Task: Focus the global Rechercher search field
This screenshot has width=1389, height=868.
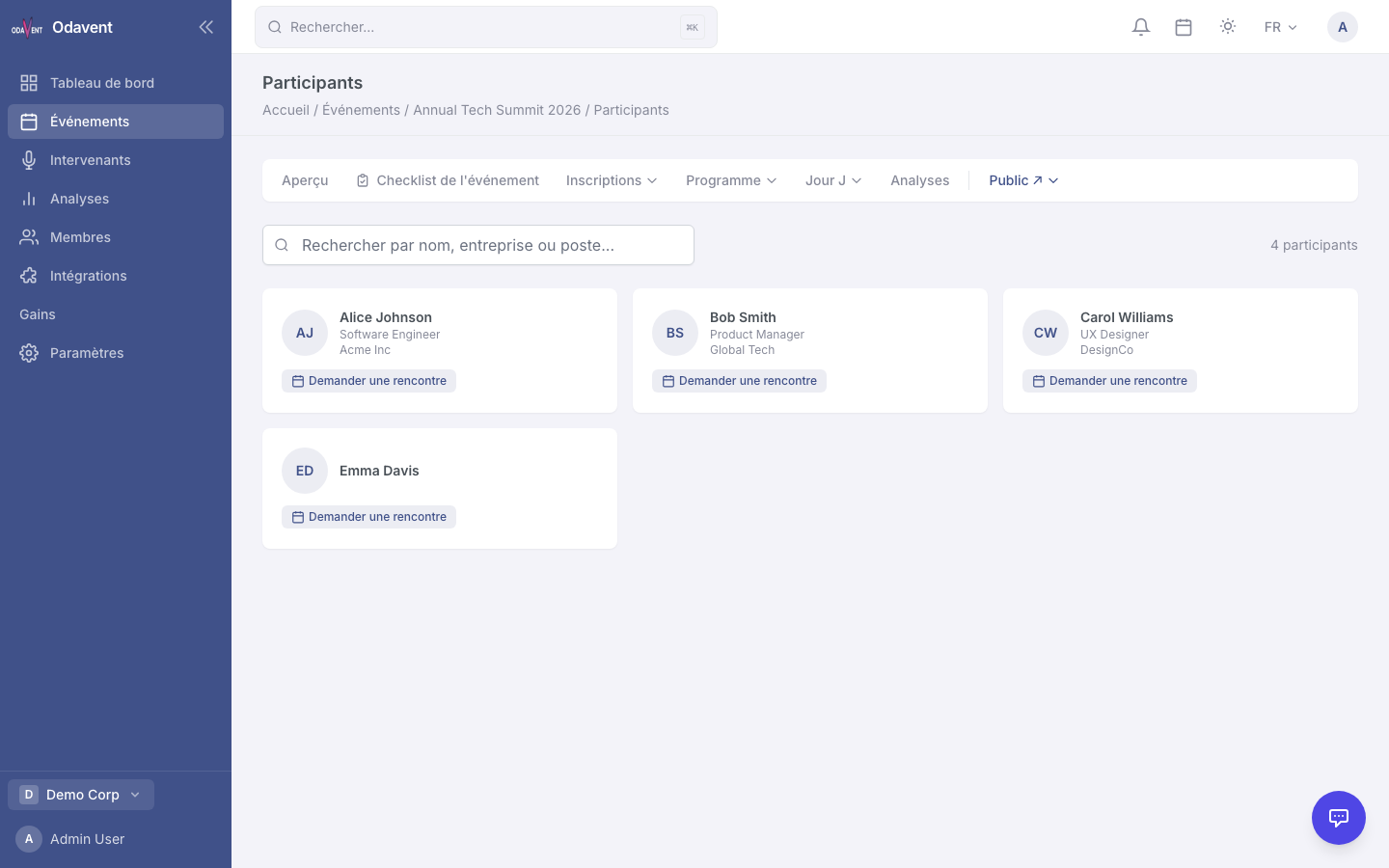Action: point(486,27)
